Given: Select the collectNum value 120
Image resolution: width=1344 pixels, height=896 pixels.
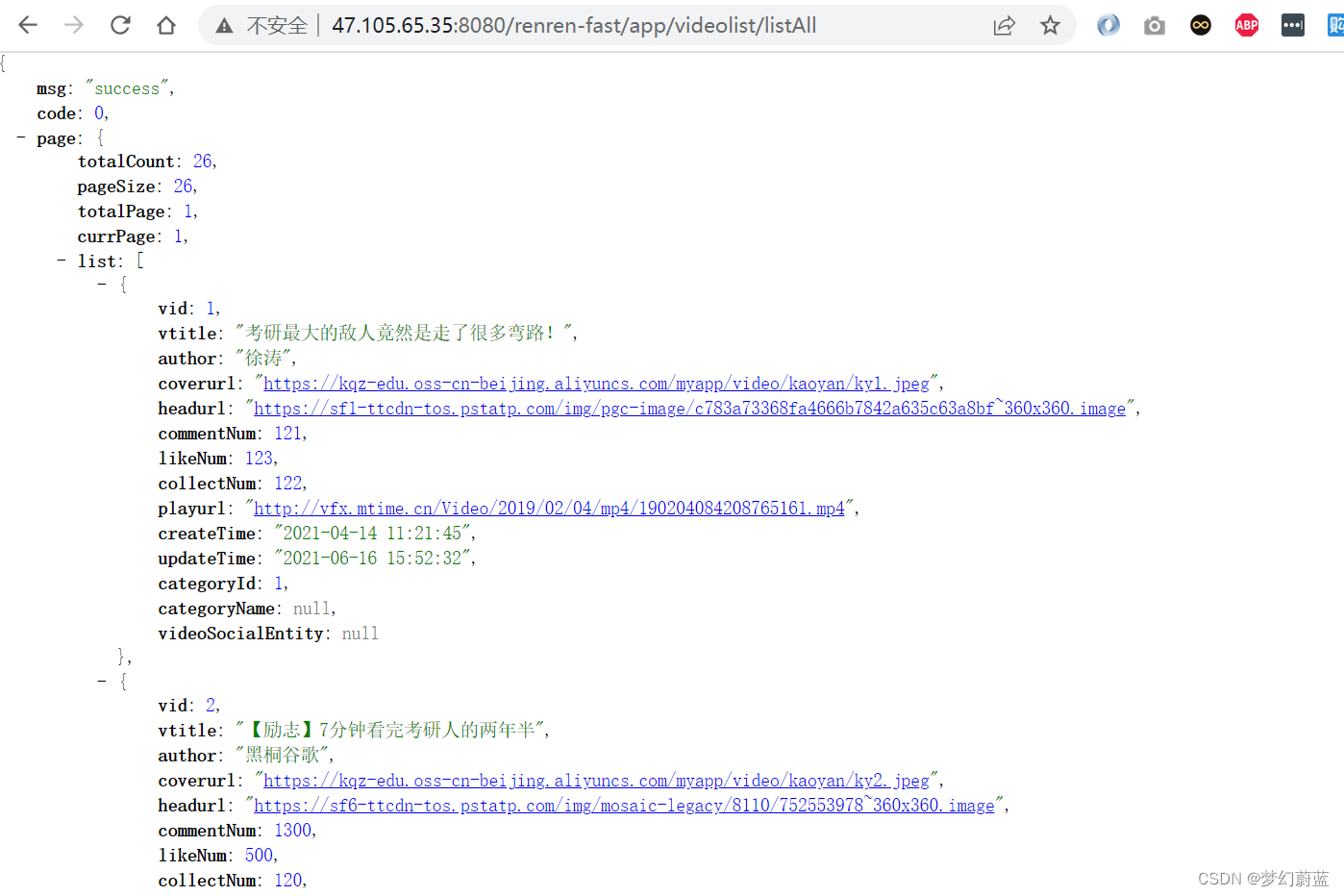Looking at the screenshot, I should 288,881.
